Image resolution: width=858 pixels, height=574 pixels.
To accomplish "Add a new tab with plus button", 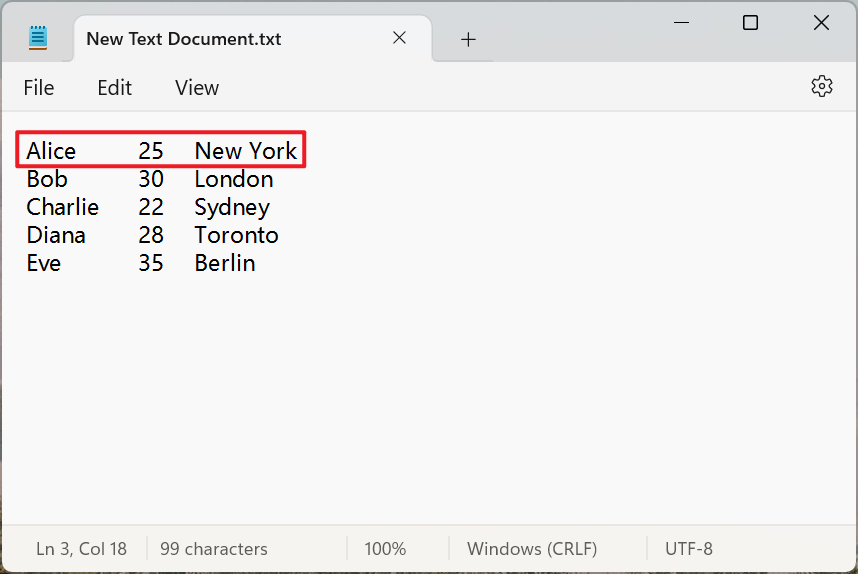I will pos(468,39).
